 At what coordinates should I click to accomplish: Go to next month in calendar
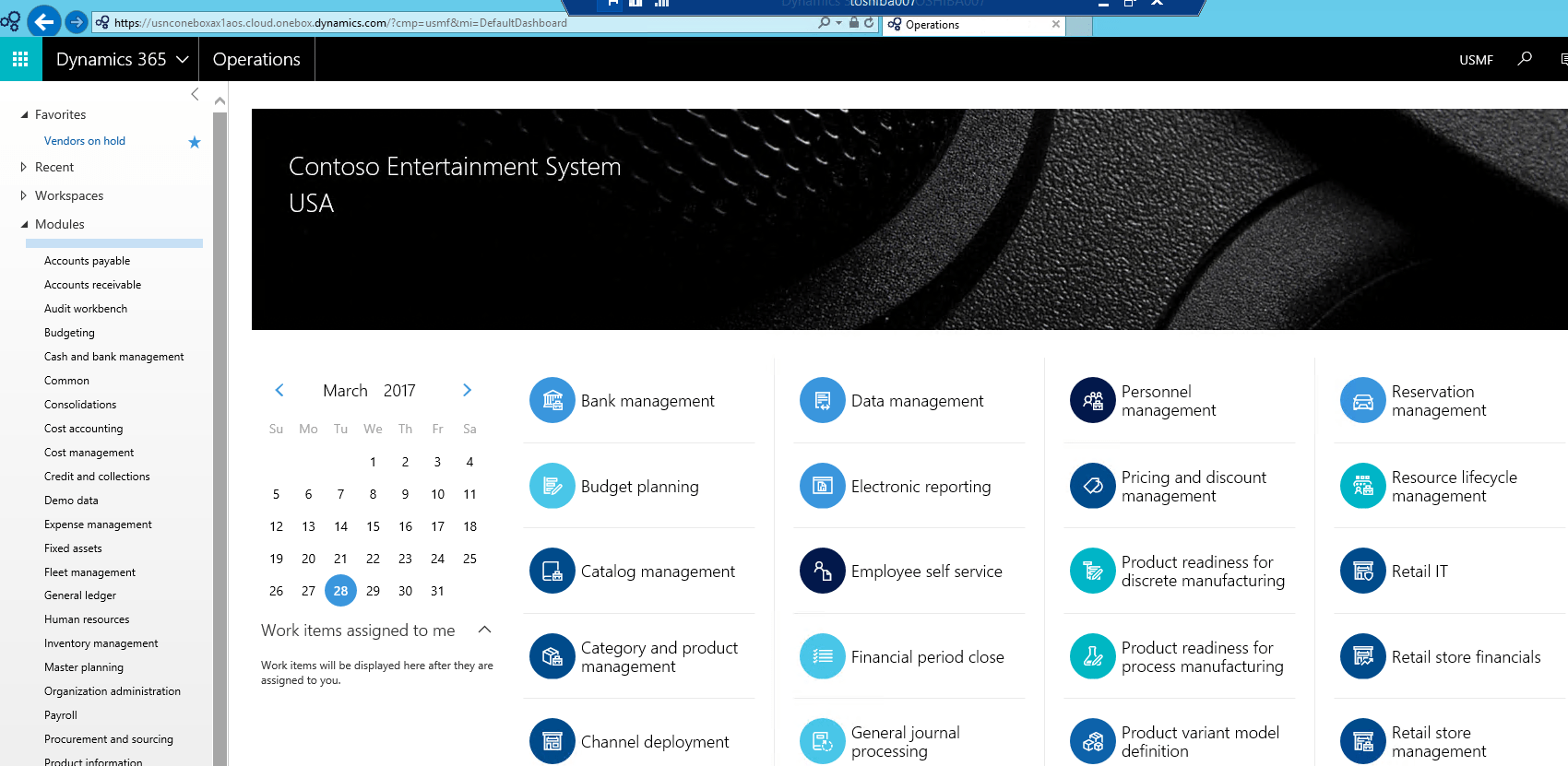(467, 390)
